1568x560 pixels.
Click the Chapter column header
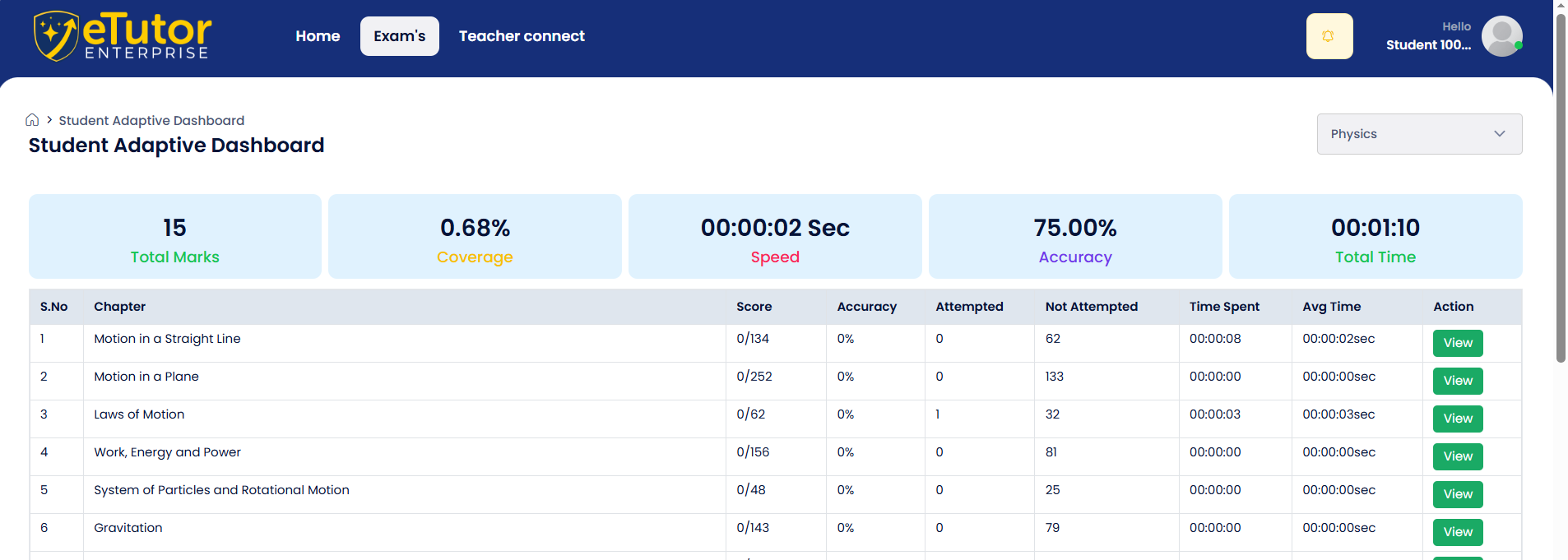(119, 307)
